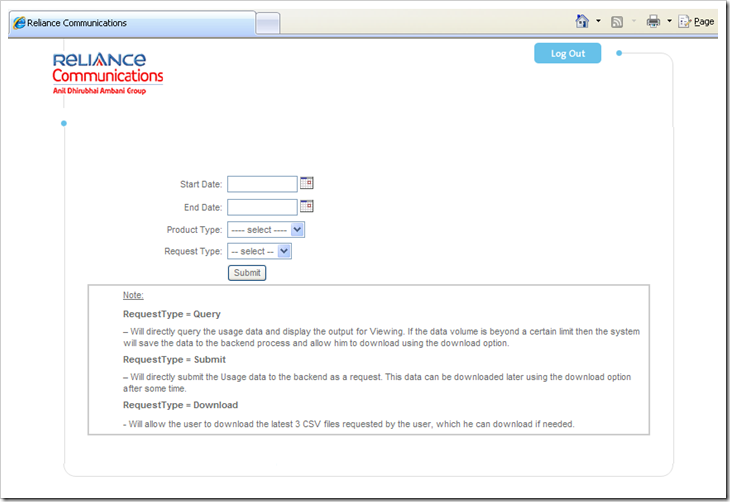Open a new blank browser tab
This screenshot has width=730, height=502.
(x=268, y=23)
